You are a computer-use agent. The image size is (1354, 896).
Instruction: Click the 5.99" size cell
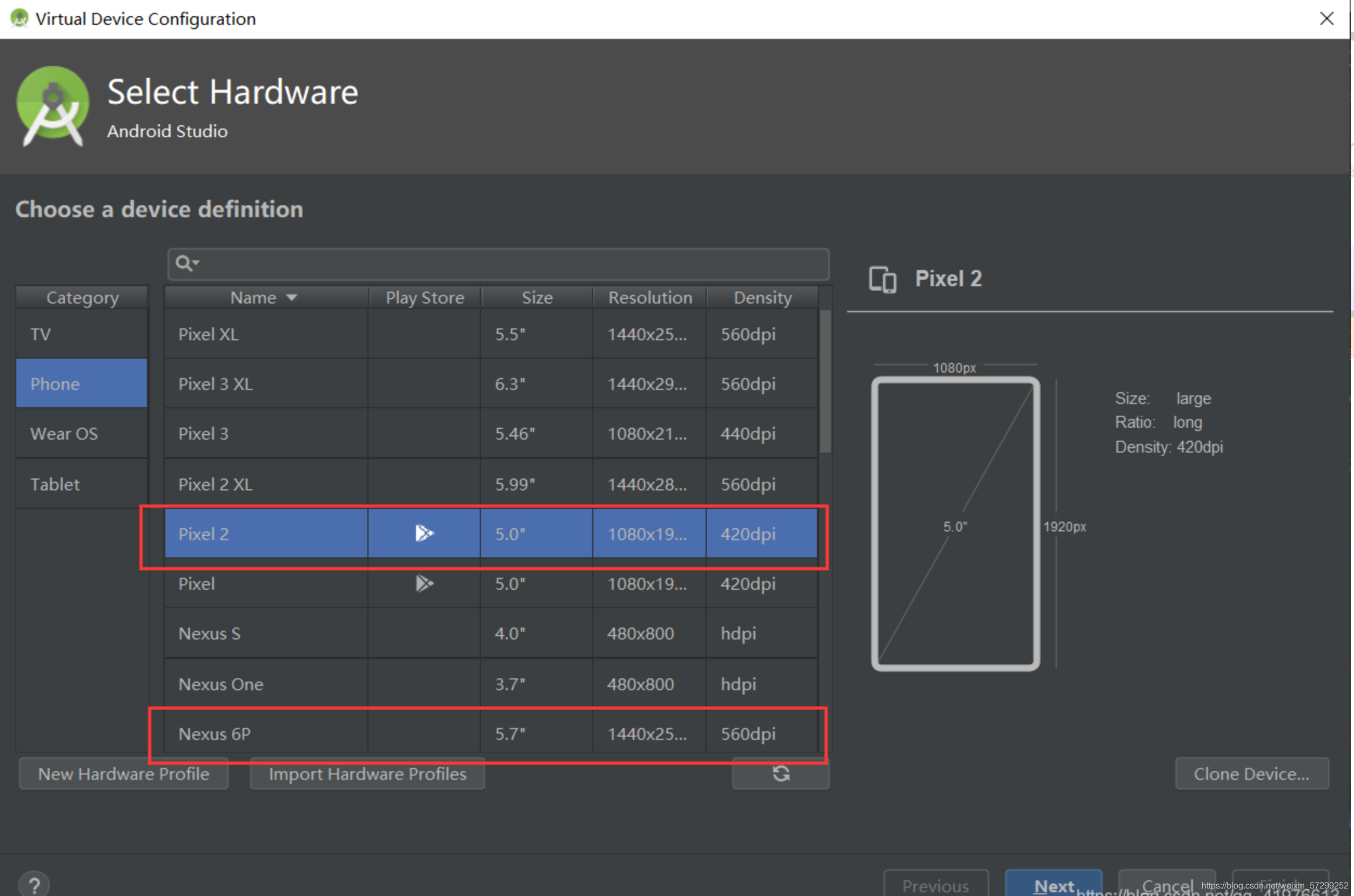(537, 484)
